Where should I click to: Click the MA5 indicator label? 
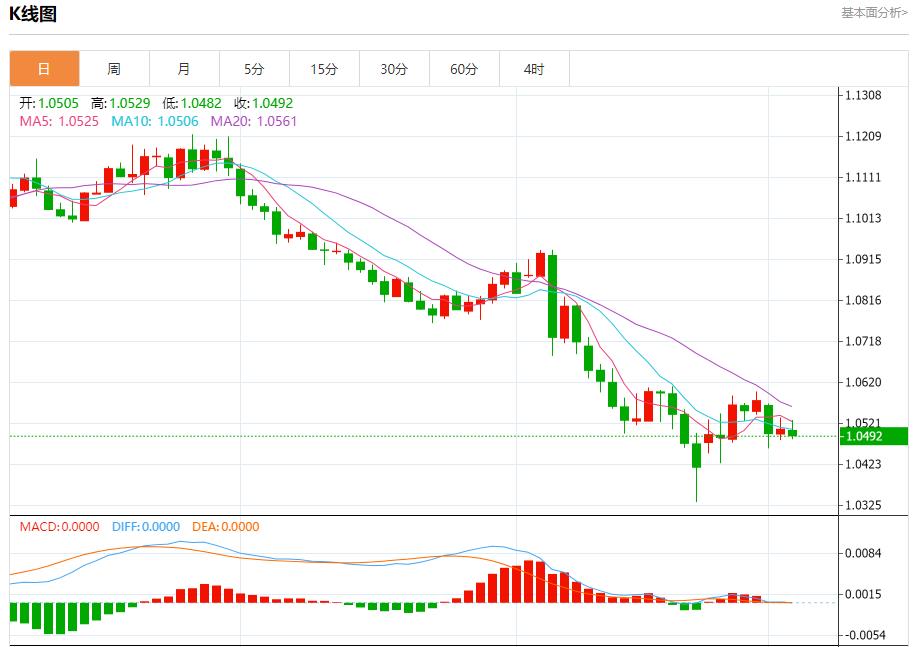(x=59, y=121)
